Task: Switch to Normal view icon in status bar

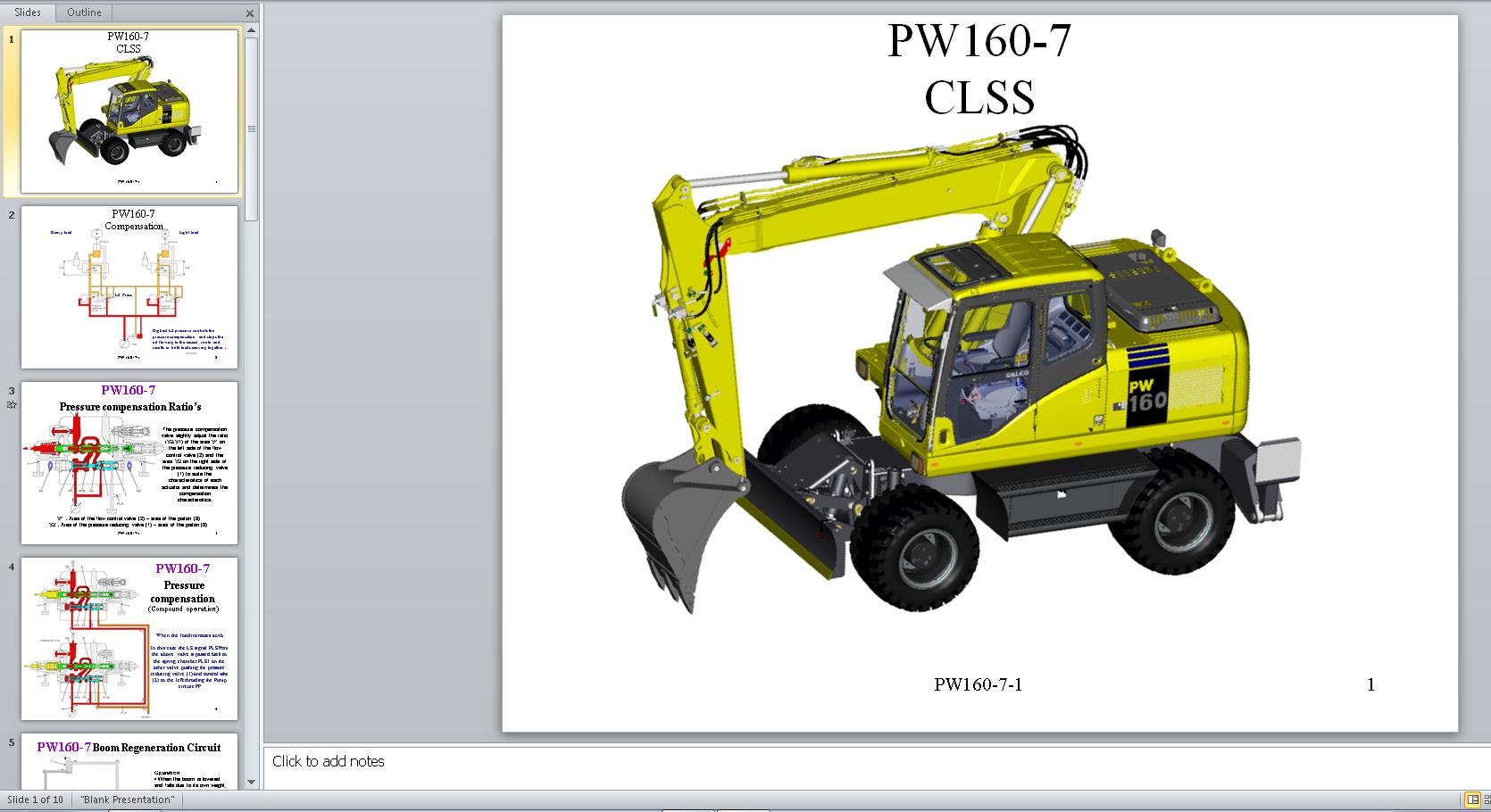Action: coord(1472,800)
